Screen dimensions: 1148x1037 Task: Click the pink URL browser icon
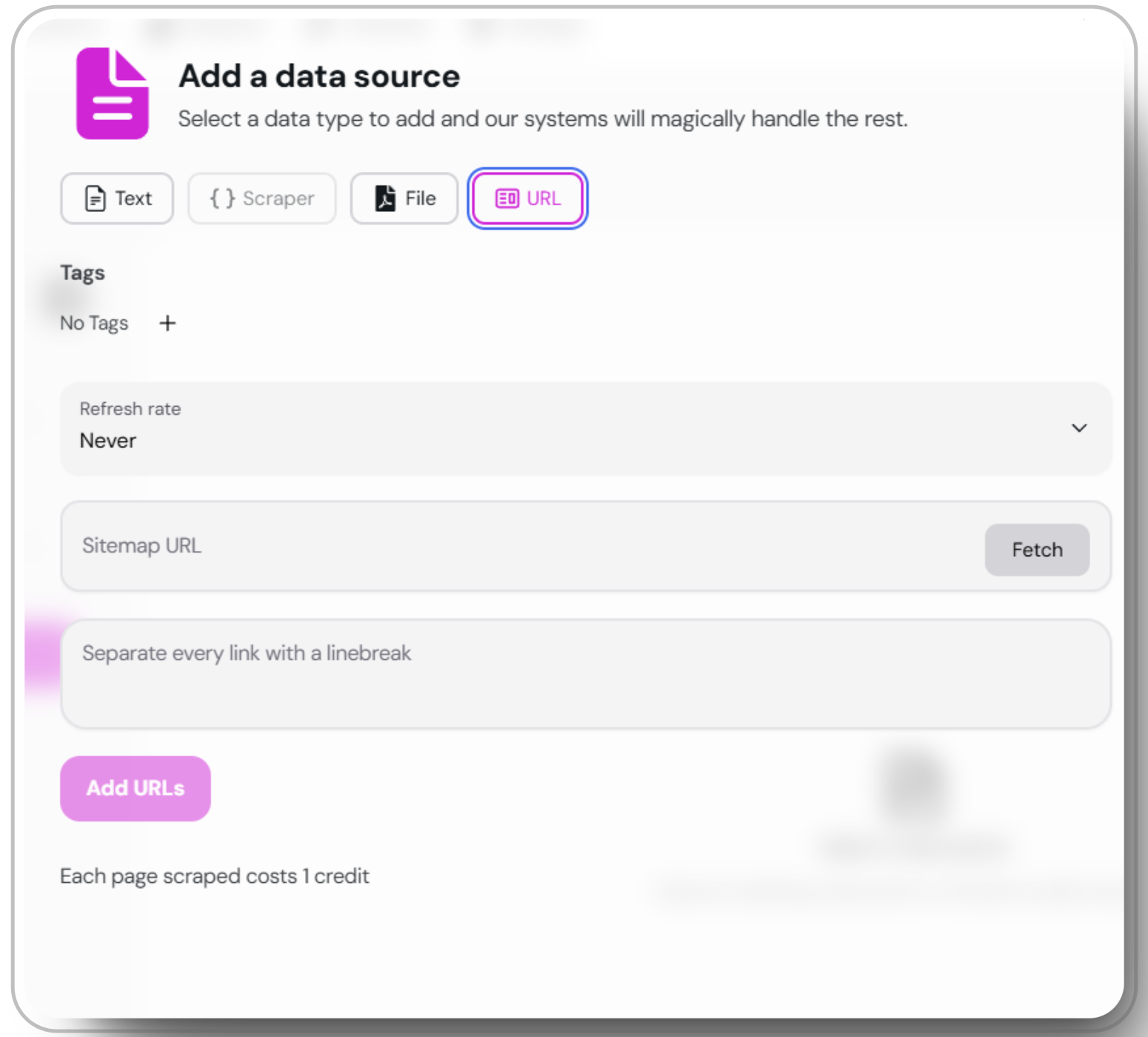[x=507, y=199]
